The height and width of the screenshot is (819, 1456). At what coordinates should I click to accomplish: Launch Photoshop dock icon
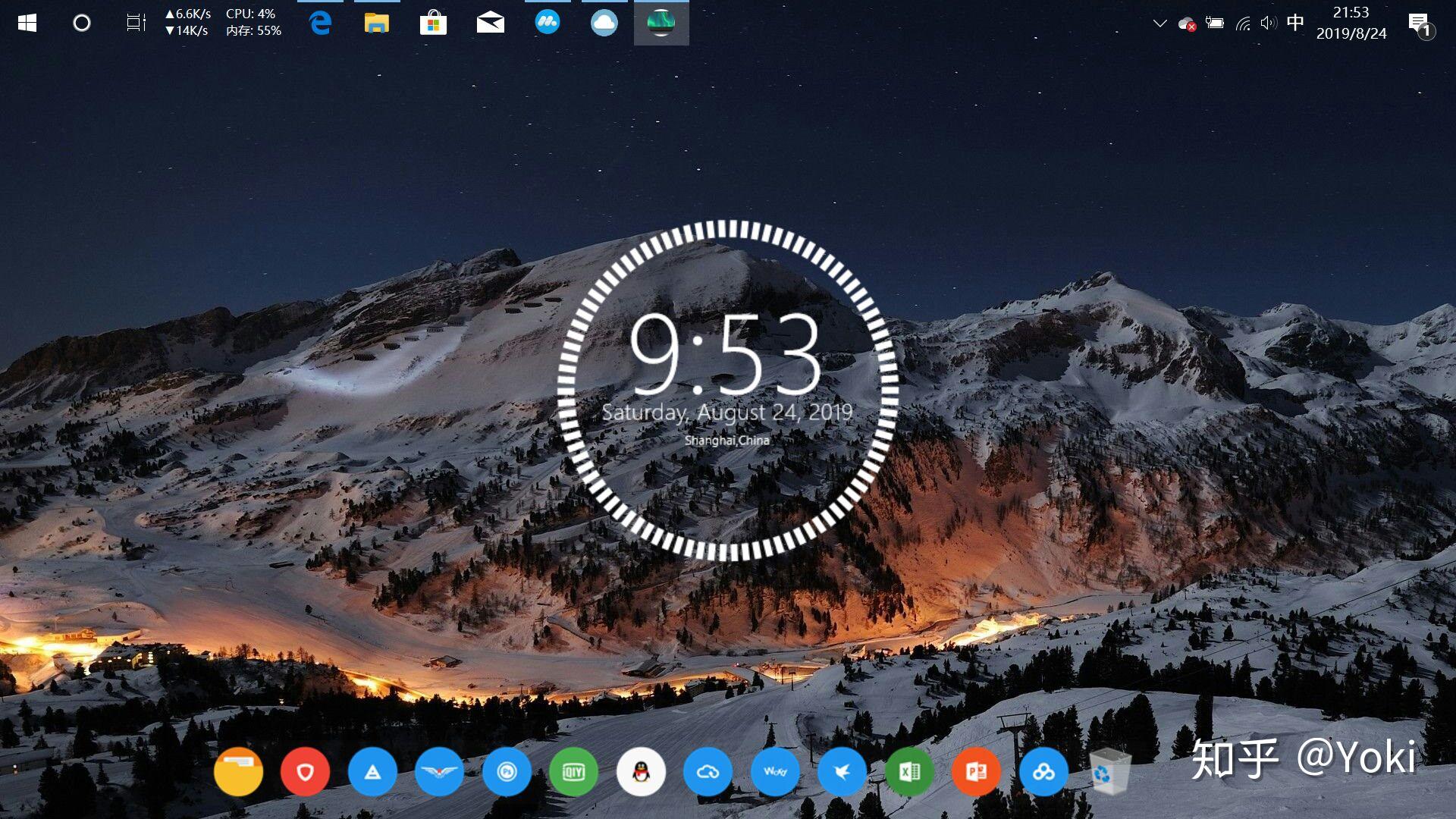click(x=507, y=772)
